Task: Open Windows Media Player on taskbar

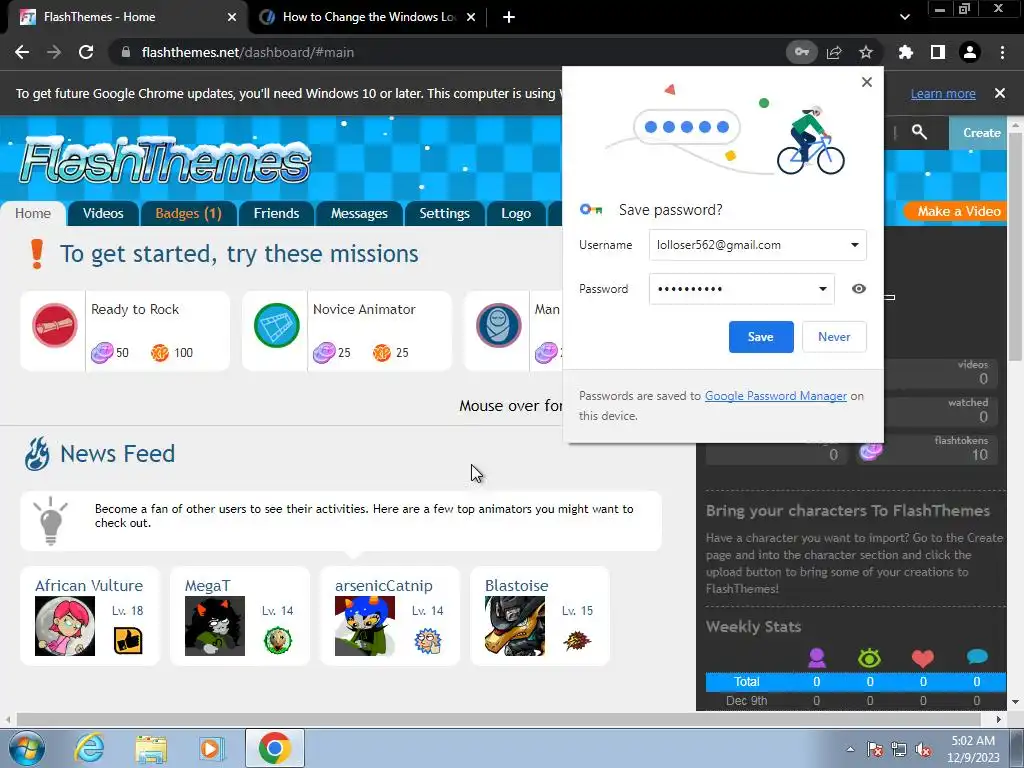Action: coord(211,748)
